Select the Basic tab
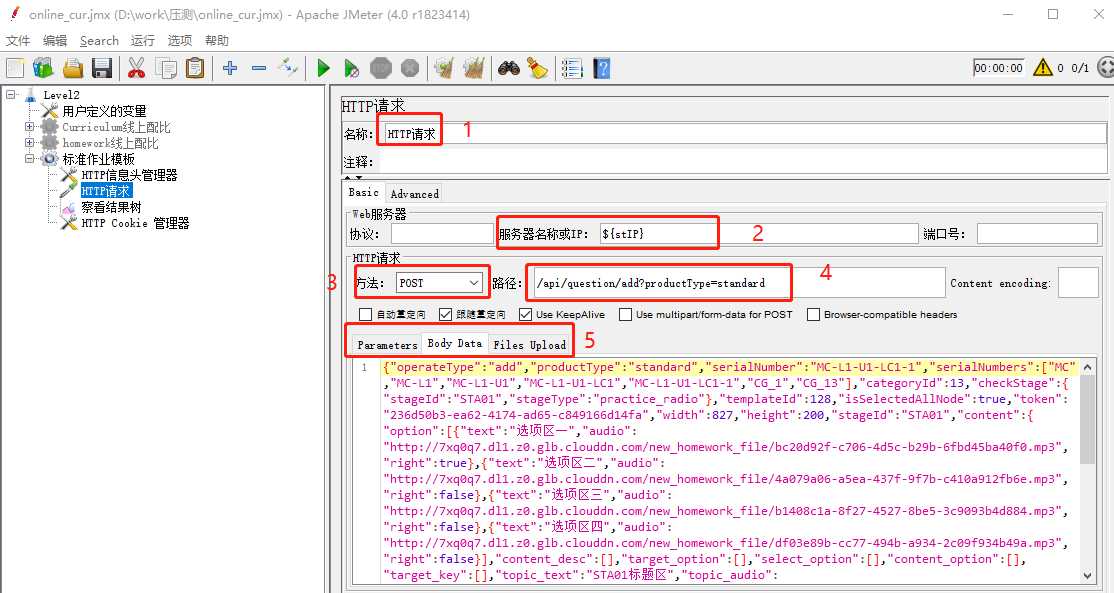 point(364,192)
